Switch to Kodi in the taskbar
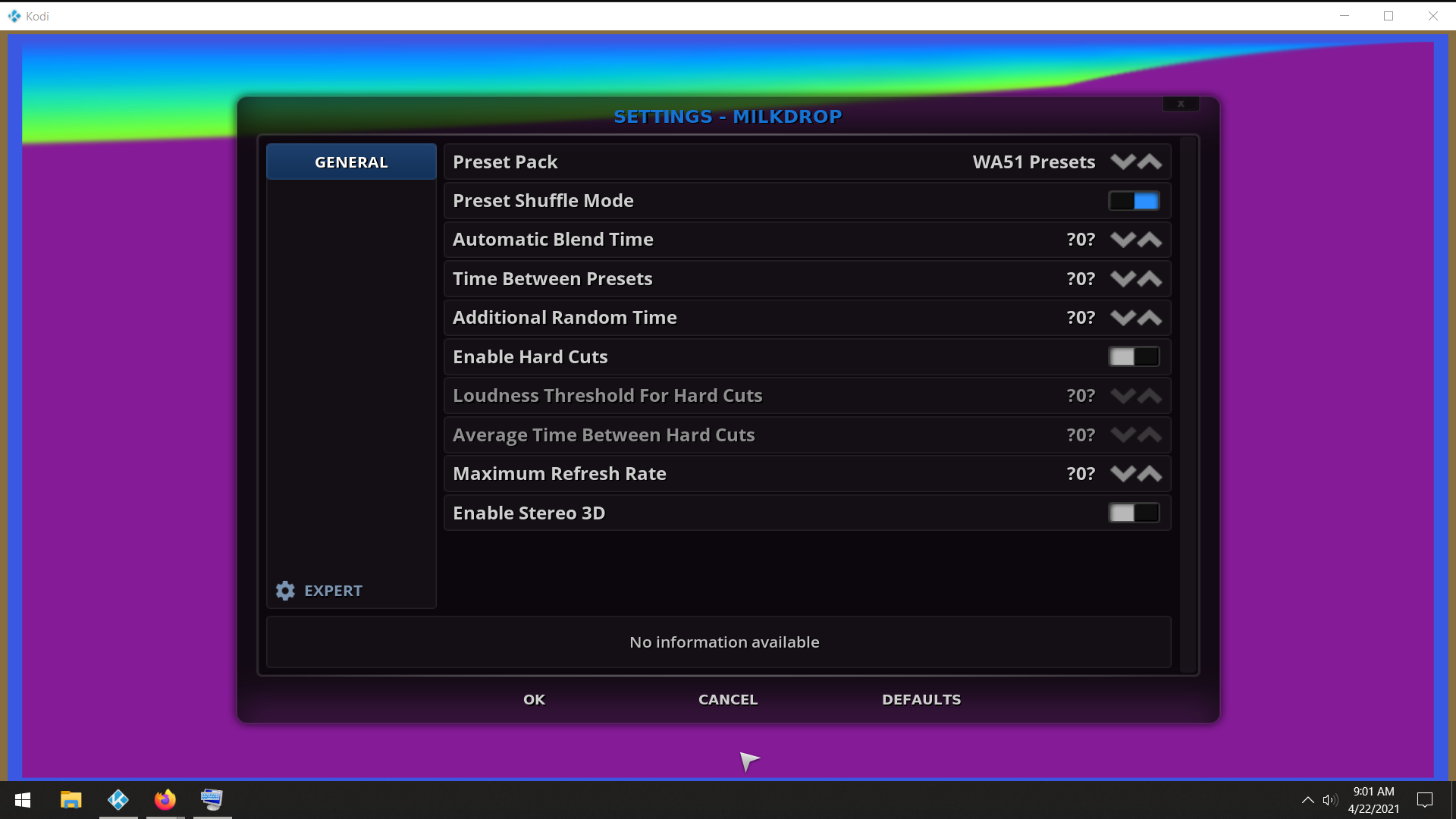The height and width of the screenshot is (819, 1456). [x=118, y=800]
